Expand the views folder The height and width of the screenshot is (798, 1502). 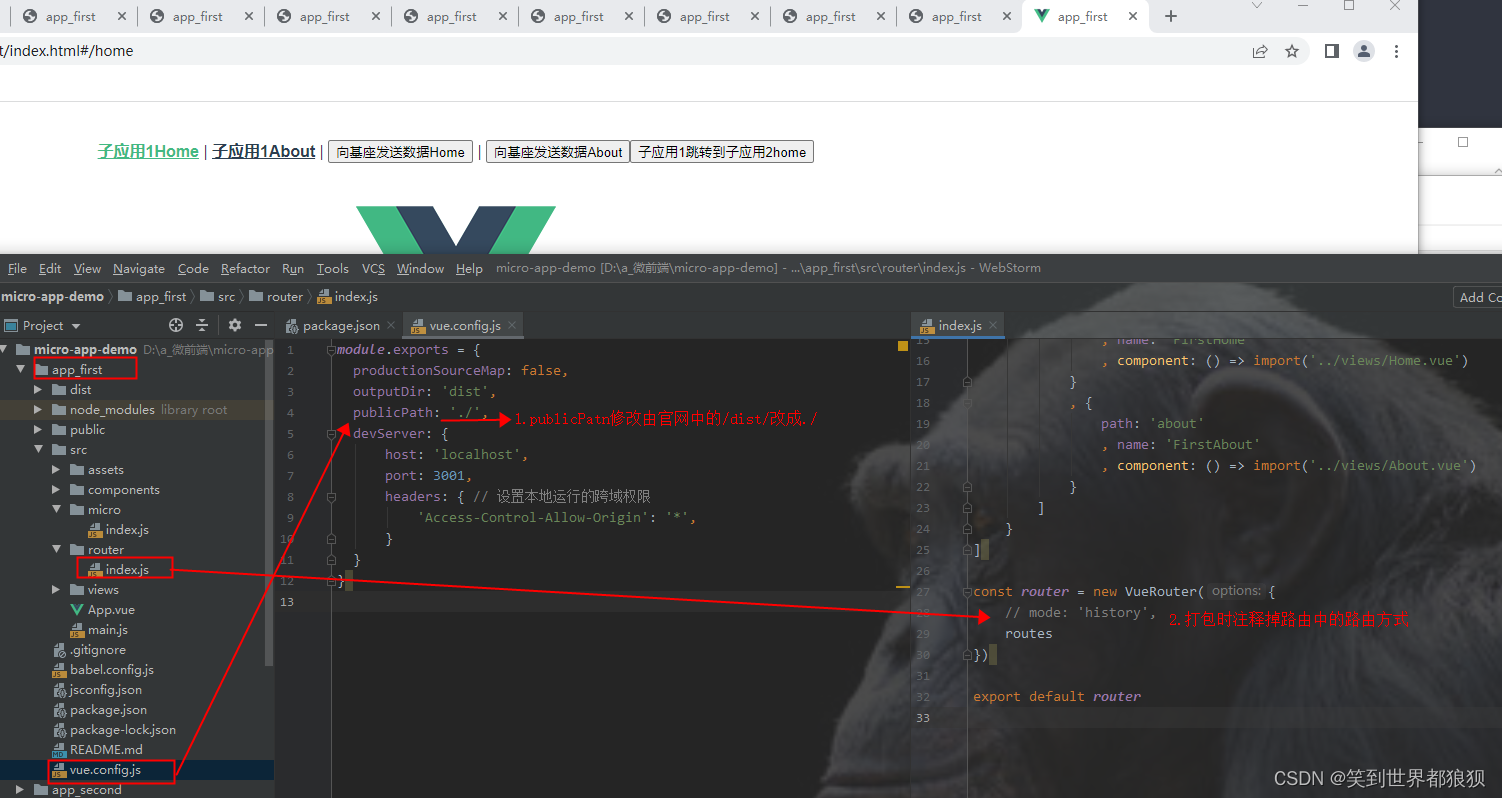pyautogui.click(x=57, y=589)
